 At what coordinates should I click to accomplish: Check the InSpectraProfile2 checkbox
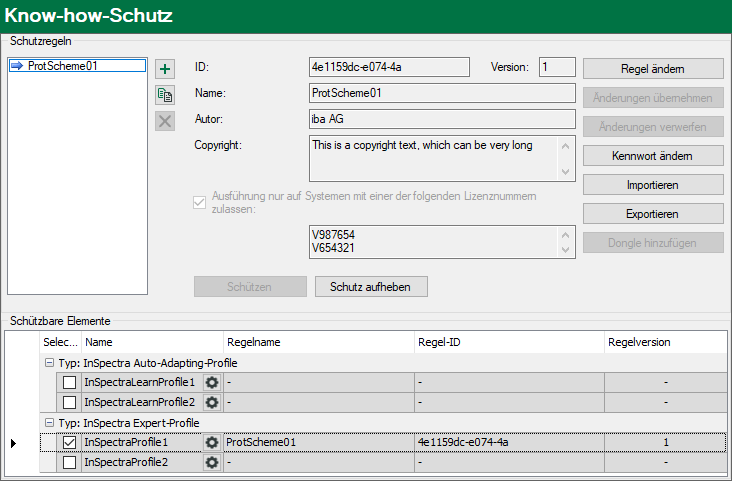[69, 462]
